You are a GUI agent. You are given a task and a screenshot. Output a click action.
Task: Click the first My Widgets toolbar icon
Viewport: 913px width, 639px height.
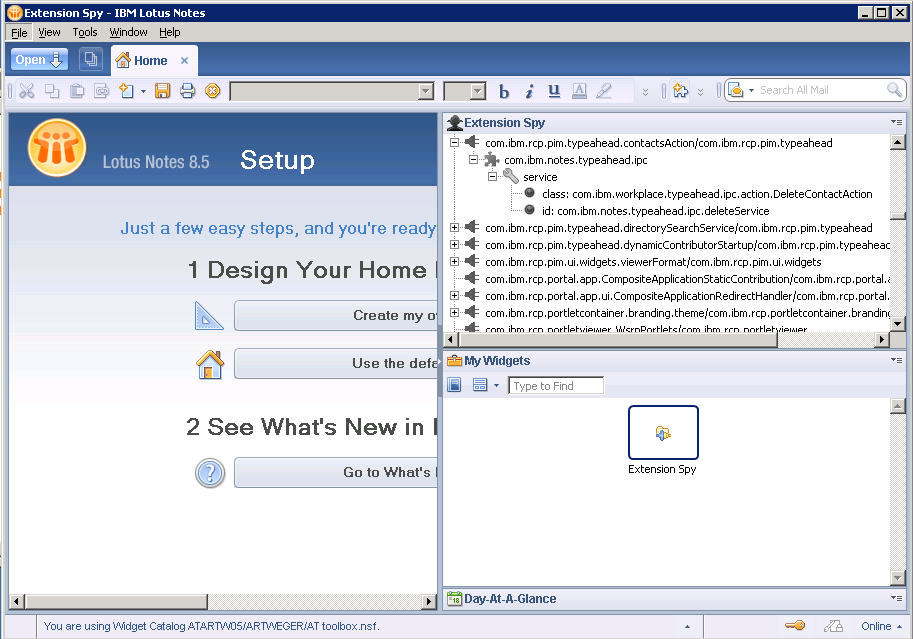click(x=454, y=385)
